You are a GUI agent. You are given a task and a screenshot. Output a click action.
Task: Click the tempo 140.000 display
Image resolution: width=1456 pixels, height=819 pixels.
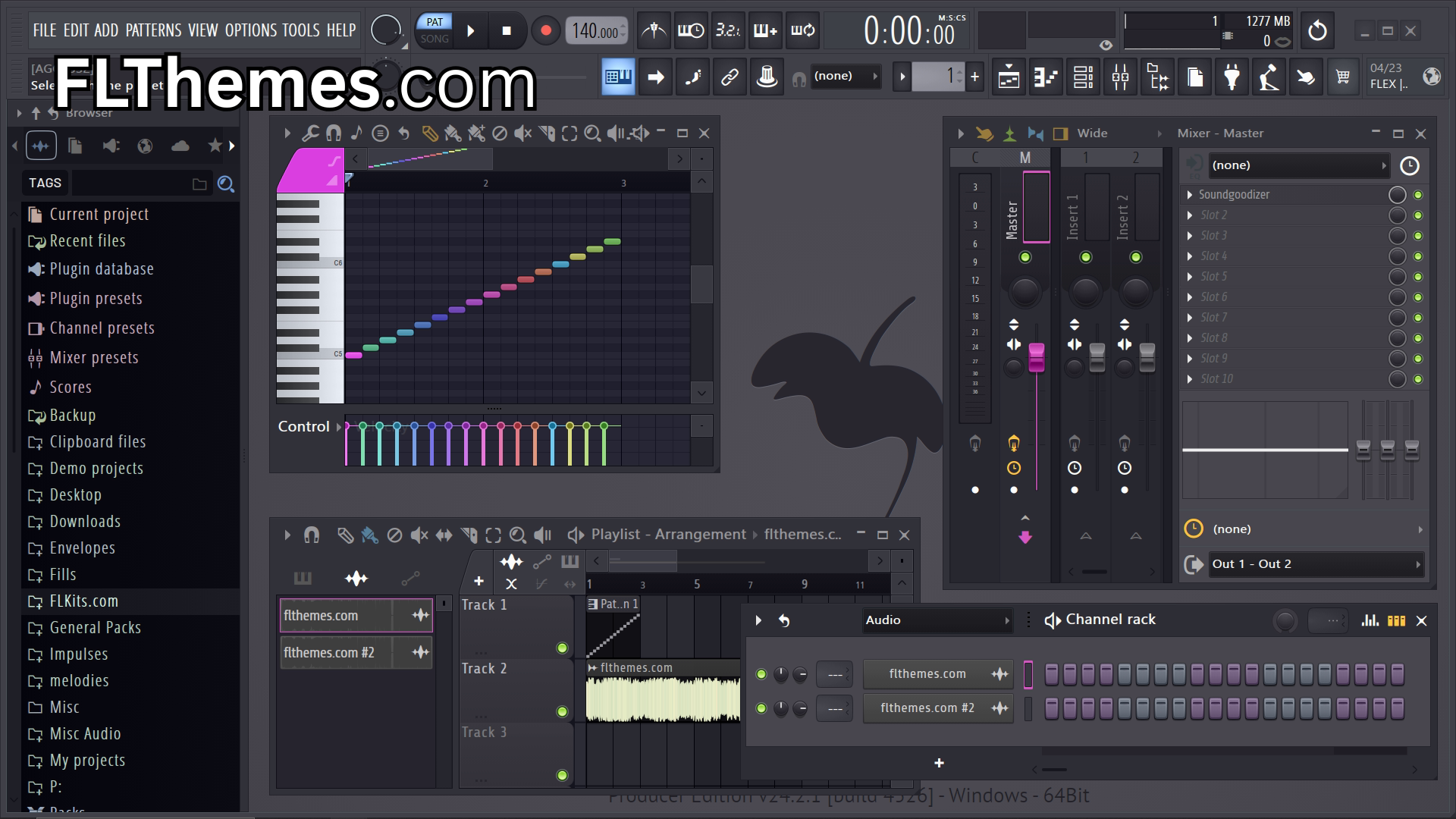[x=597, y=31]
